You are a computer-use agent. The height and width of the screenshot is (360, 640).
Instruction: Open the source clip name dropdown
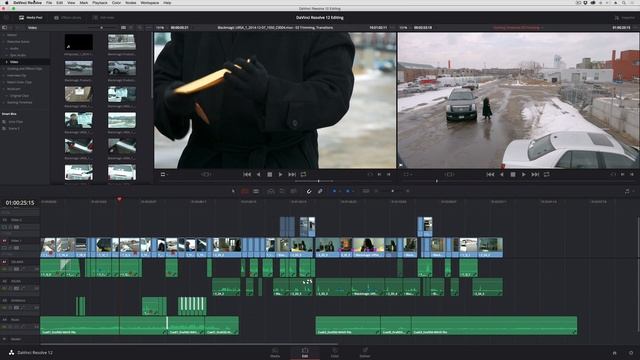coord(275,27)
